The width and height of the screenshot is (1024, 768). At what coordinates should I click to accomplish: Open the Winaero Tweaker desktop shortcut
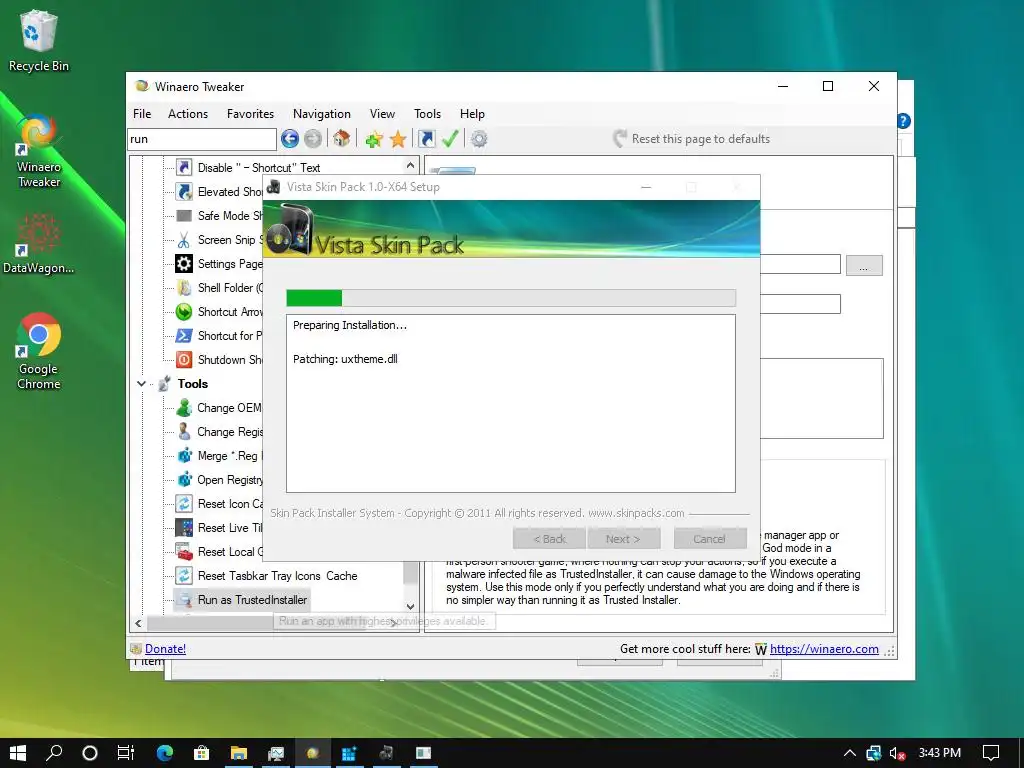pyautogui.click(x=39, y=152)
